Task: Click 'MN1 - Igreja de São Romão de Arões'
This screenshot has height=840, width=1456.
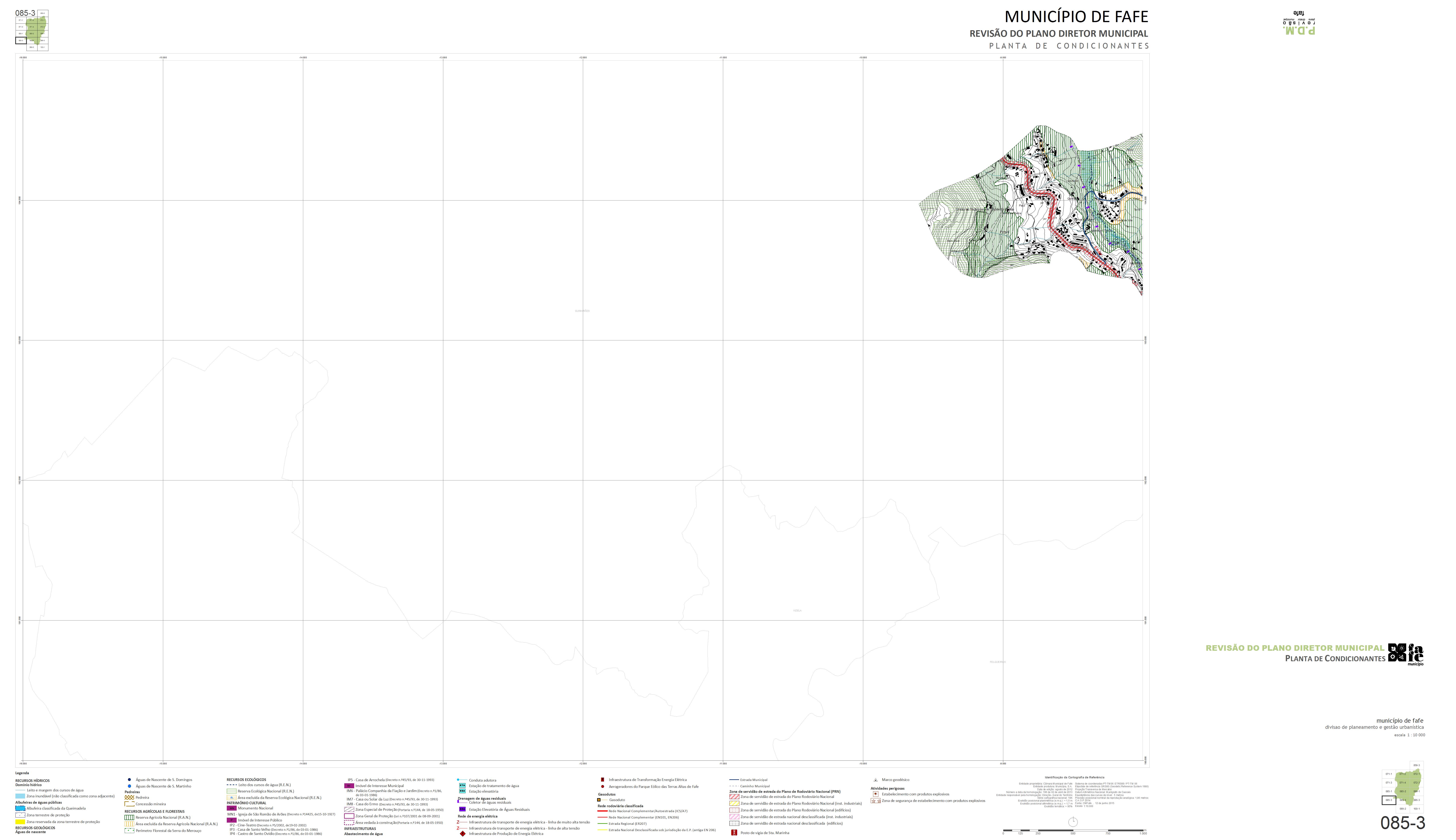Action: (257, 814)
